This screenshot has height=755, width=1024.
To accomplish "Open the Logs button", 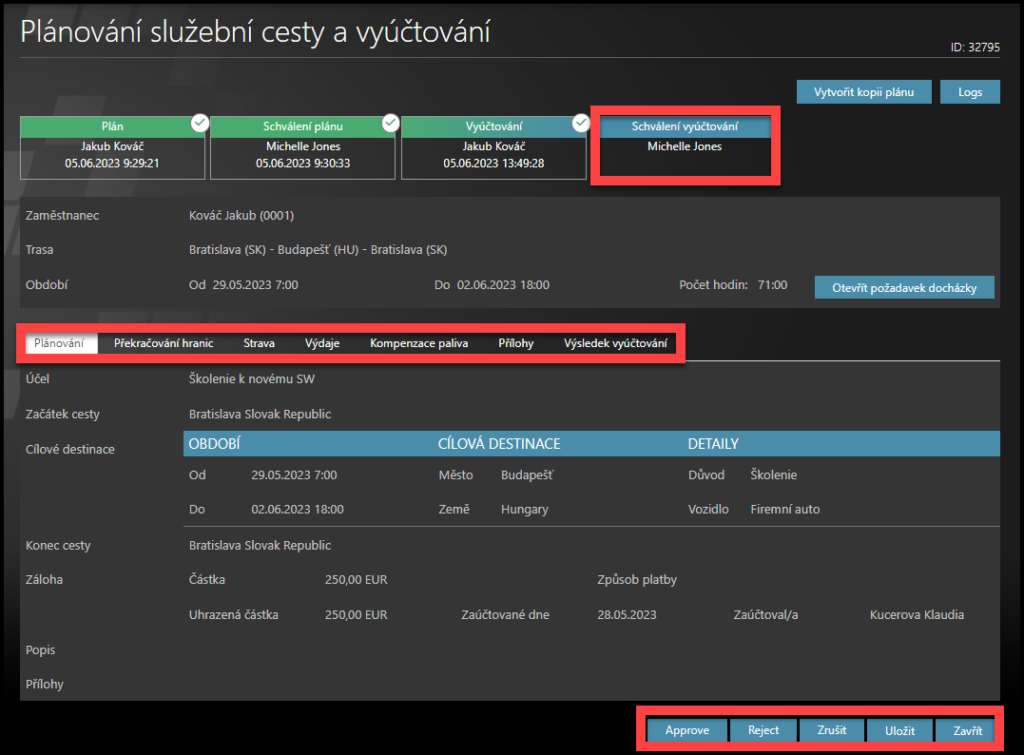I will (970, 91).
